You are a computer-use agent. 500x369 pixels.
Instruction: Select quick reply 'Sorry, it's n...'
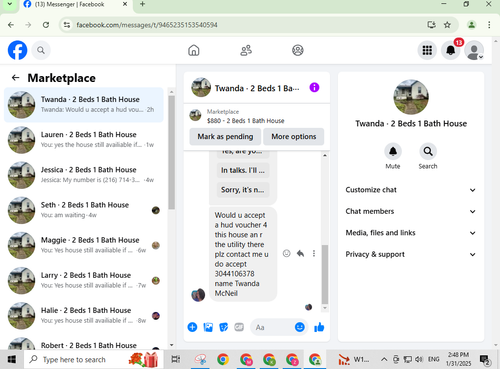243,190
